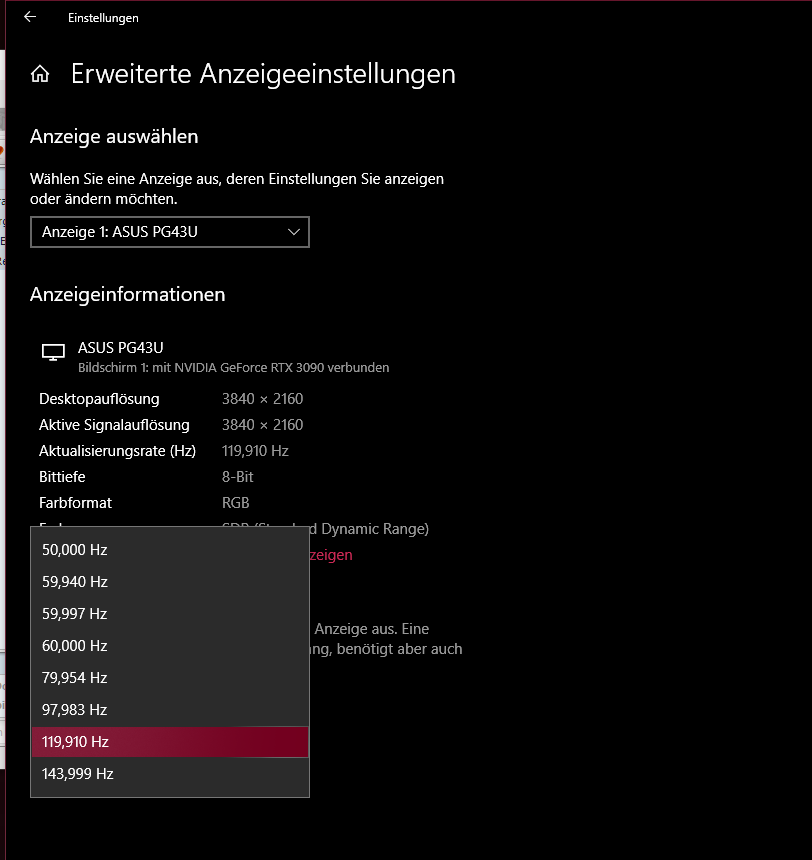Click the Farbformat label
812x860 pixels.
(x=75, y=503)
